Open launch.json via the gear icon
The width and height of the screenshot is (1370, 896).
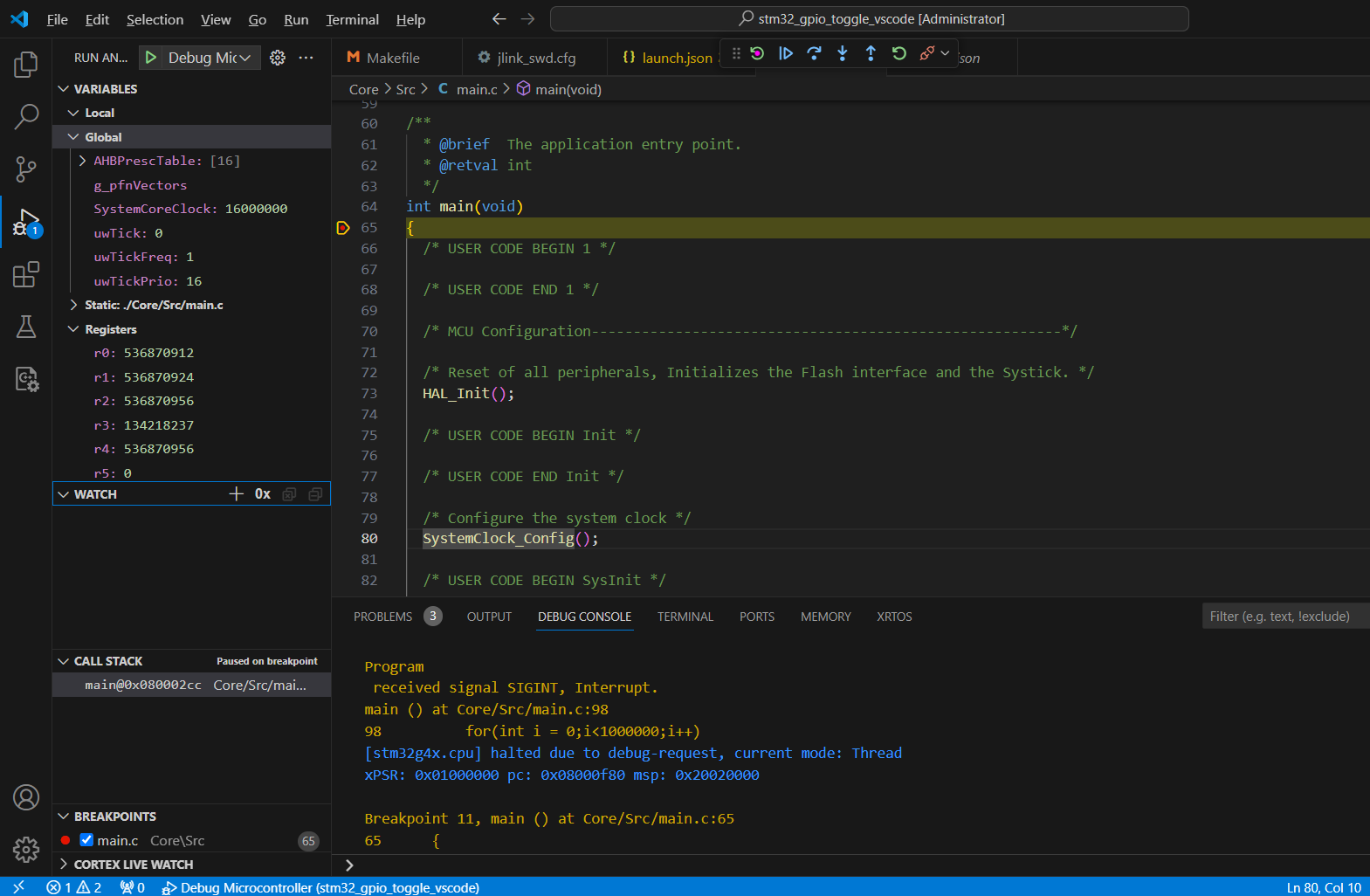click(278, 58)
